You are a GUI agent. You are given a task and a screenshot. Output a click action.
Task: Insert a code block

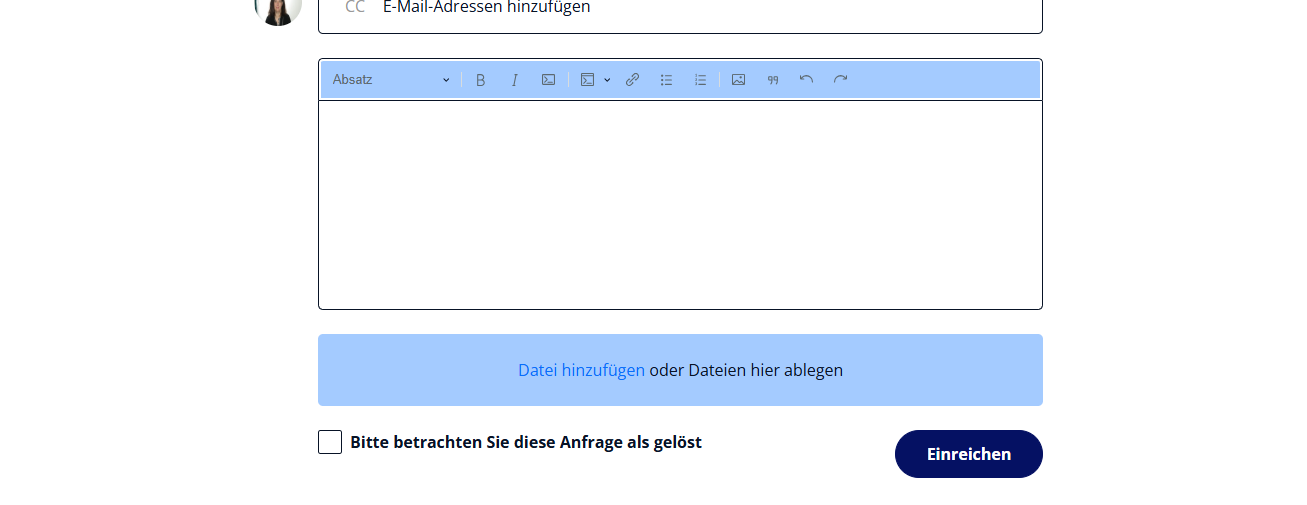(x=588, y=80)
